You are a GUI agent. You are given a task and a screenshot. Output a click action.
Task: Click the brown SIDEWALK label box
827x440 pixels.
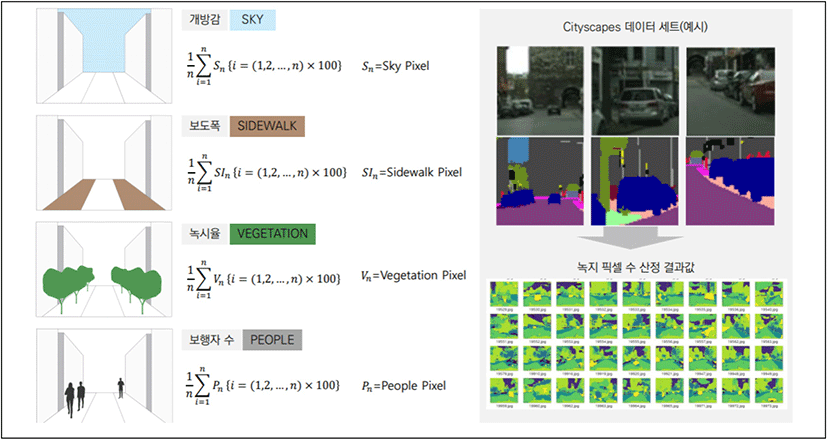pyautogui.click(x=267, y=127)
